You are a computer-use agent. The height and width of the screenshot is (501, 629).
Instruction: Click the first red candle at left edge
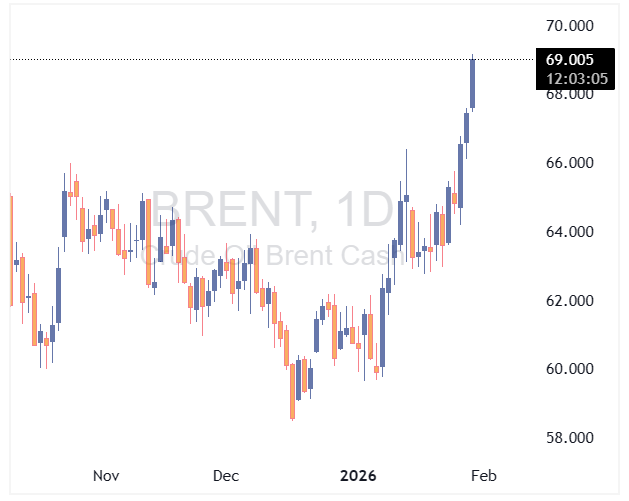pyautogui.click(x=11, y=250)
